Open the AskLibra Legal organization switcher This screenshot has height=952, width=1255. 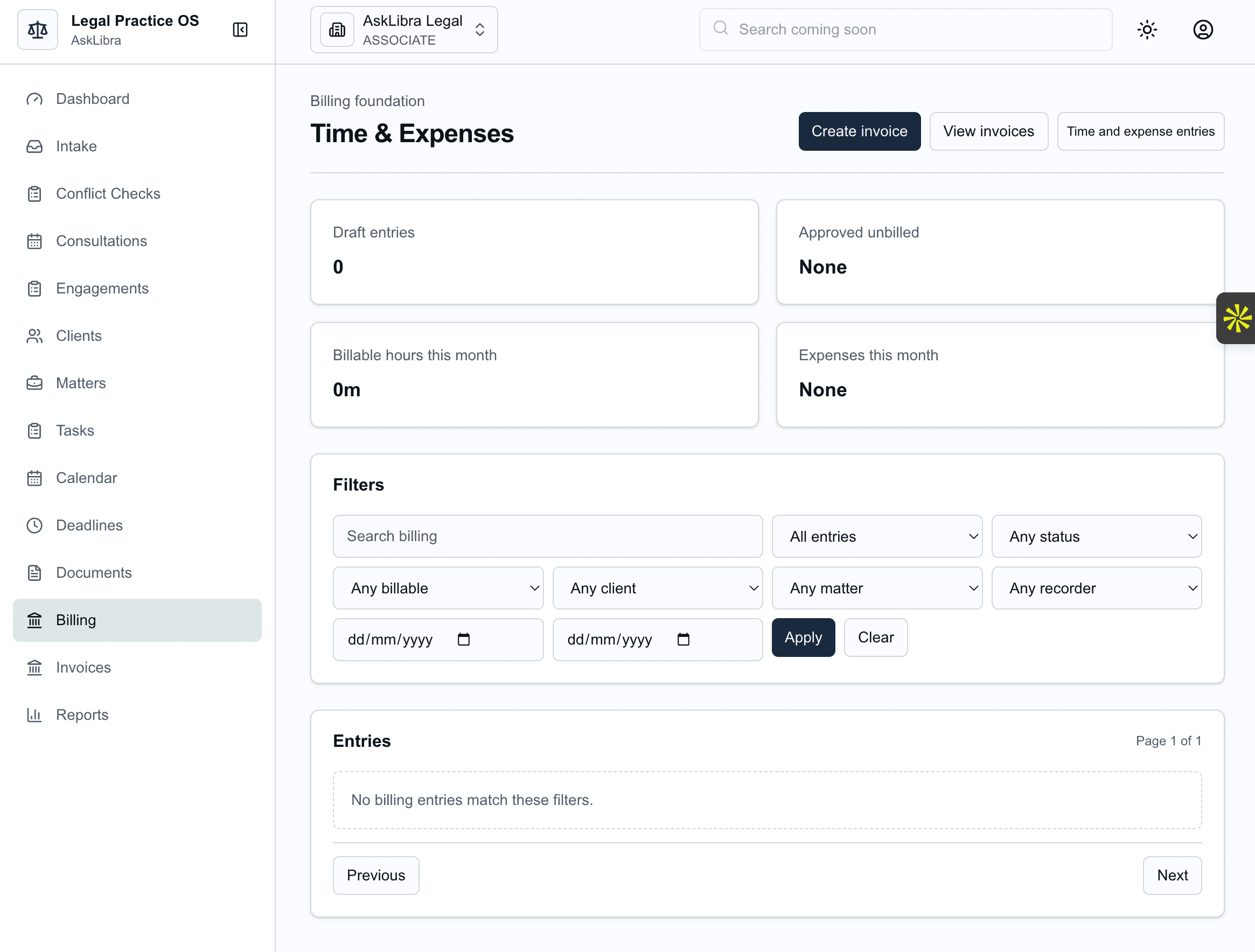point(404,30)
